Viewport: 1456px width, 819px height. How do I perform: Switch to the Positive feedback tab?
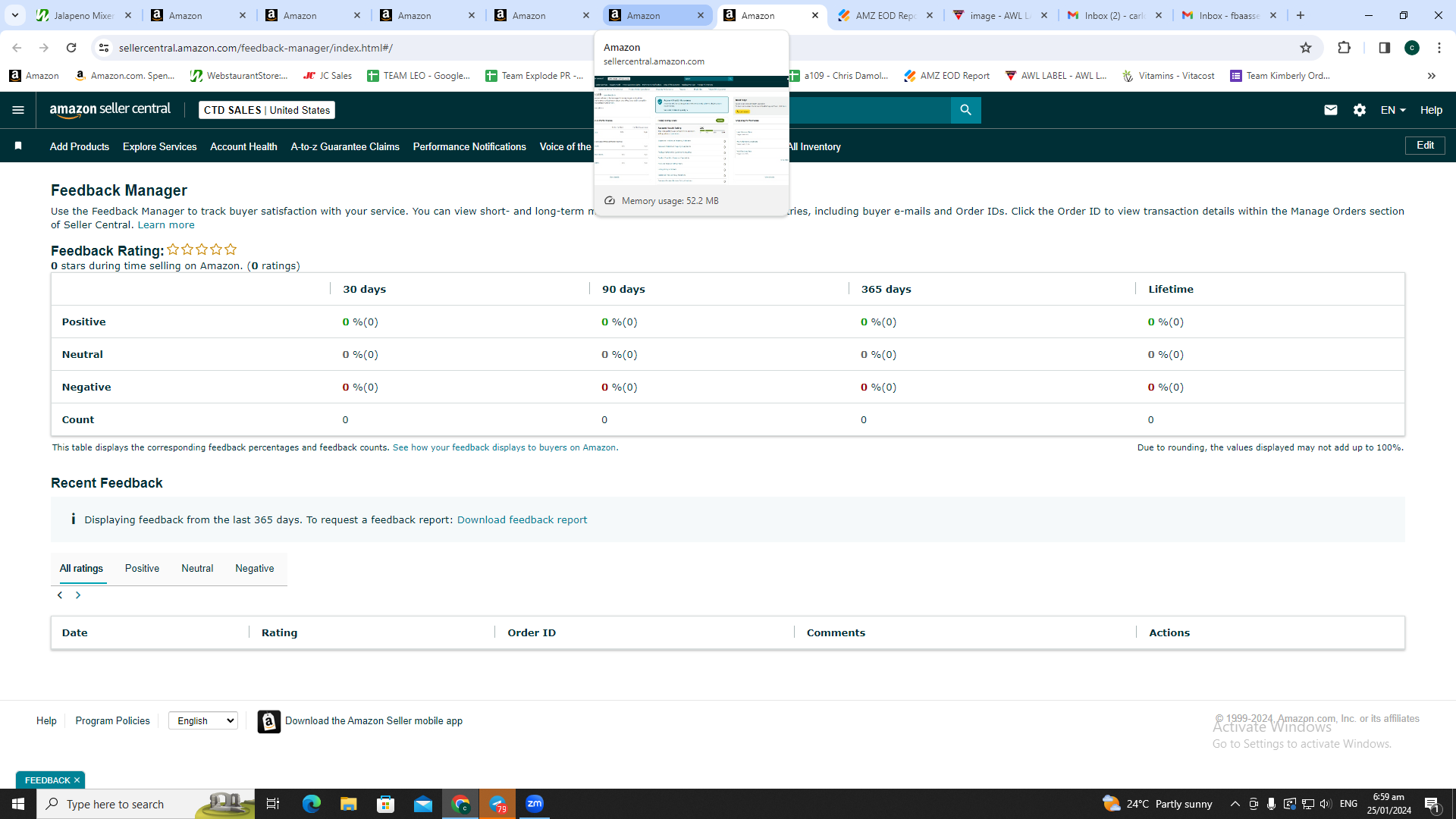tap(142, 568)
